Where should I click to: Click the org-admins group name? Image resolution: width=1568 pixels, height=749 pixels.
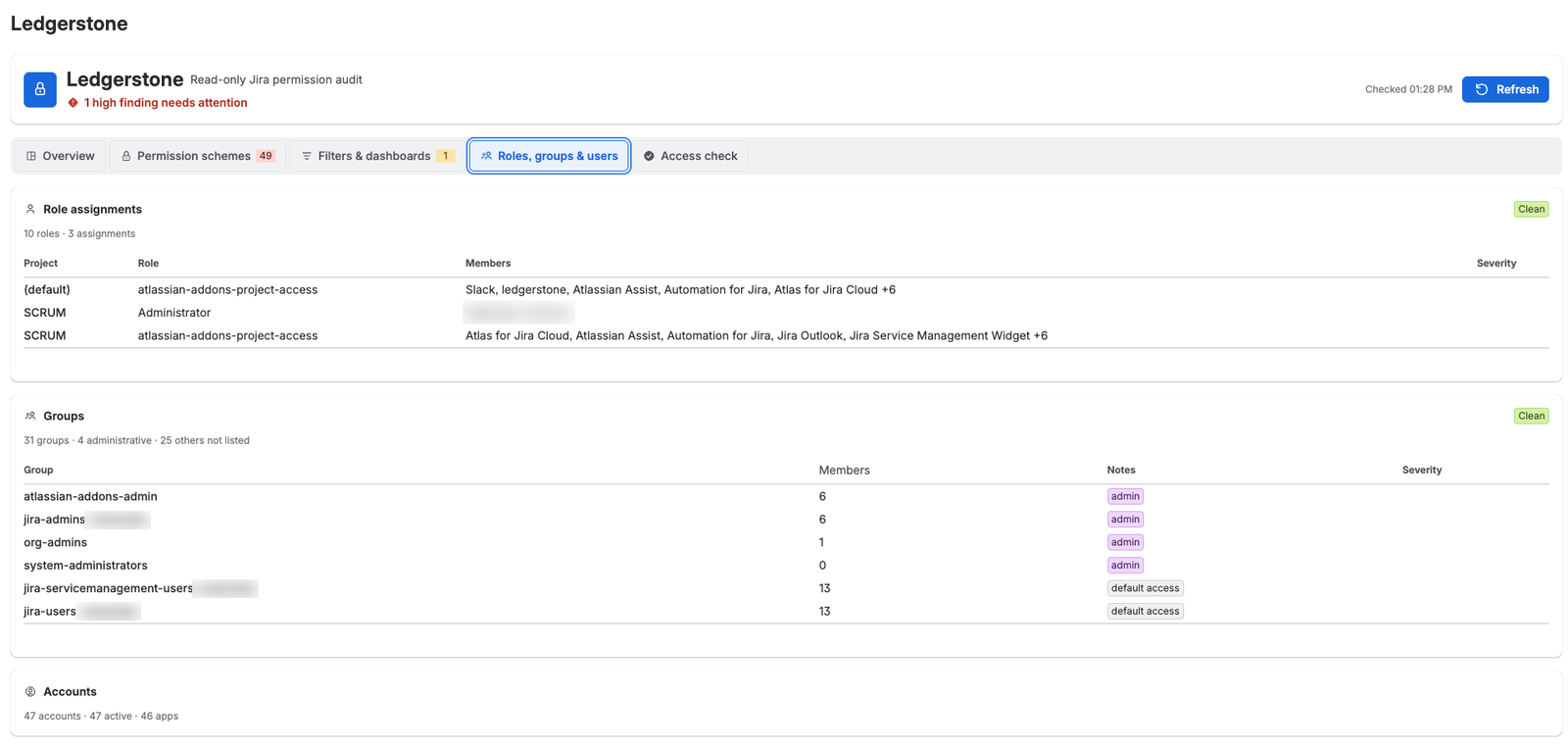coord(55,543)
